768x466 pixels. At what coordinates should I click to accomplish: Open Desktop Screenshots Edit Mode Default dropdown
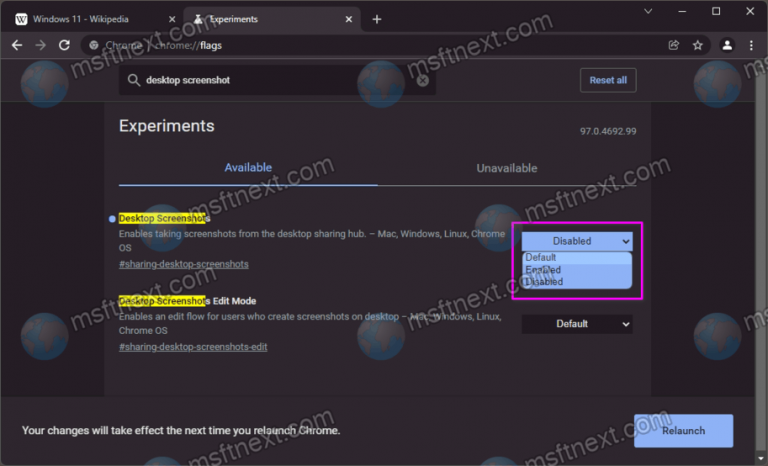point(577,324)
